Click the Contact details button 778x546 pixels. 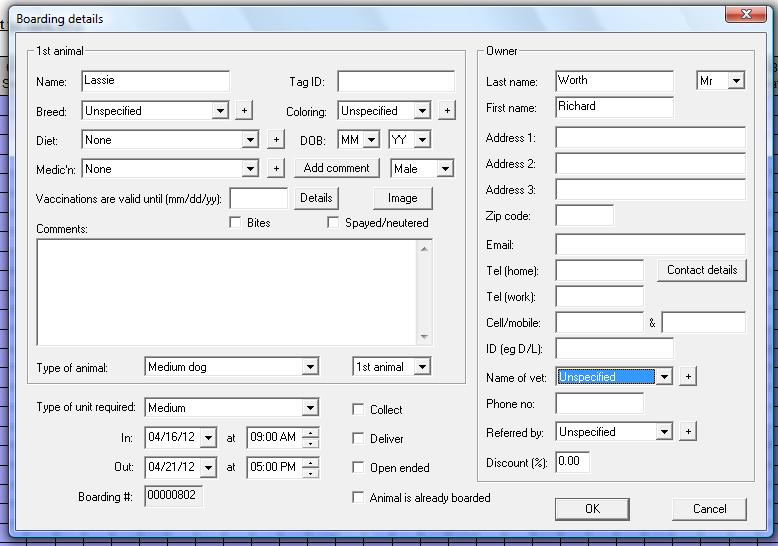(702, 270)
